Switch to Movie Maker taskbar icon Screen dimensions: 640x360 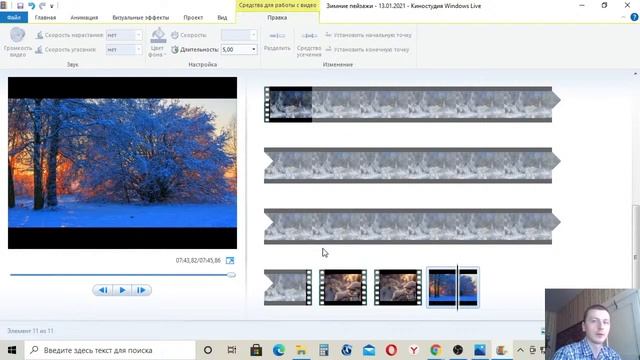pyautogui.click(x=502, y=350)
